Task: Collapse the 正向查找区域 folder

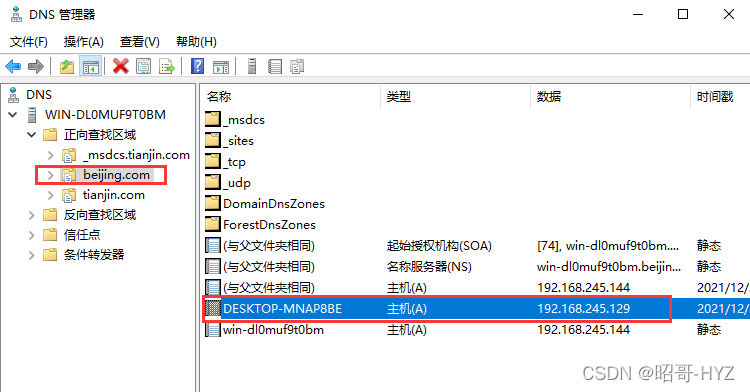Action: tap(32, 135)
